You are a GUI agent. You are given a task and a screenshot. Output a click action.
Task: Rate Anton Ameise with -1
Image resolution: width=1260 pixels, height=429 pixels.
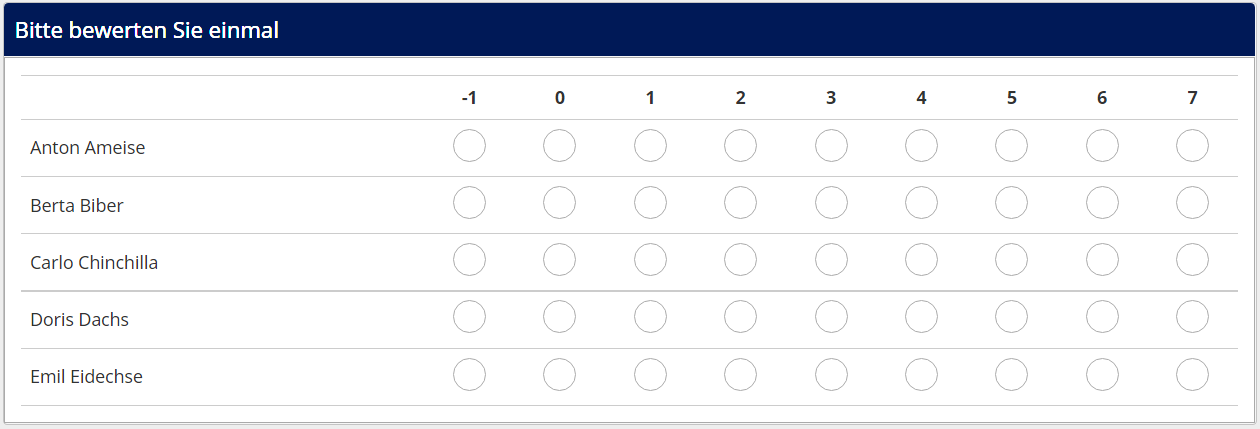(469, 146)
